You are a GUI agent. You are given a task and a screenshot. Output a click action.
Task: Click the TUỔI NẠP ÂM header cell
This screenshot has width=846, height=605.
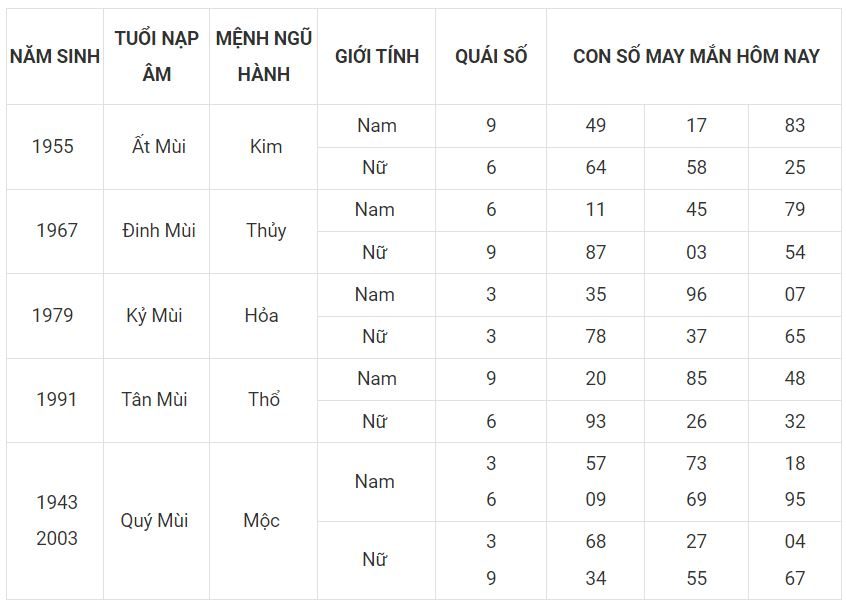click(156, 56)
